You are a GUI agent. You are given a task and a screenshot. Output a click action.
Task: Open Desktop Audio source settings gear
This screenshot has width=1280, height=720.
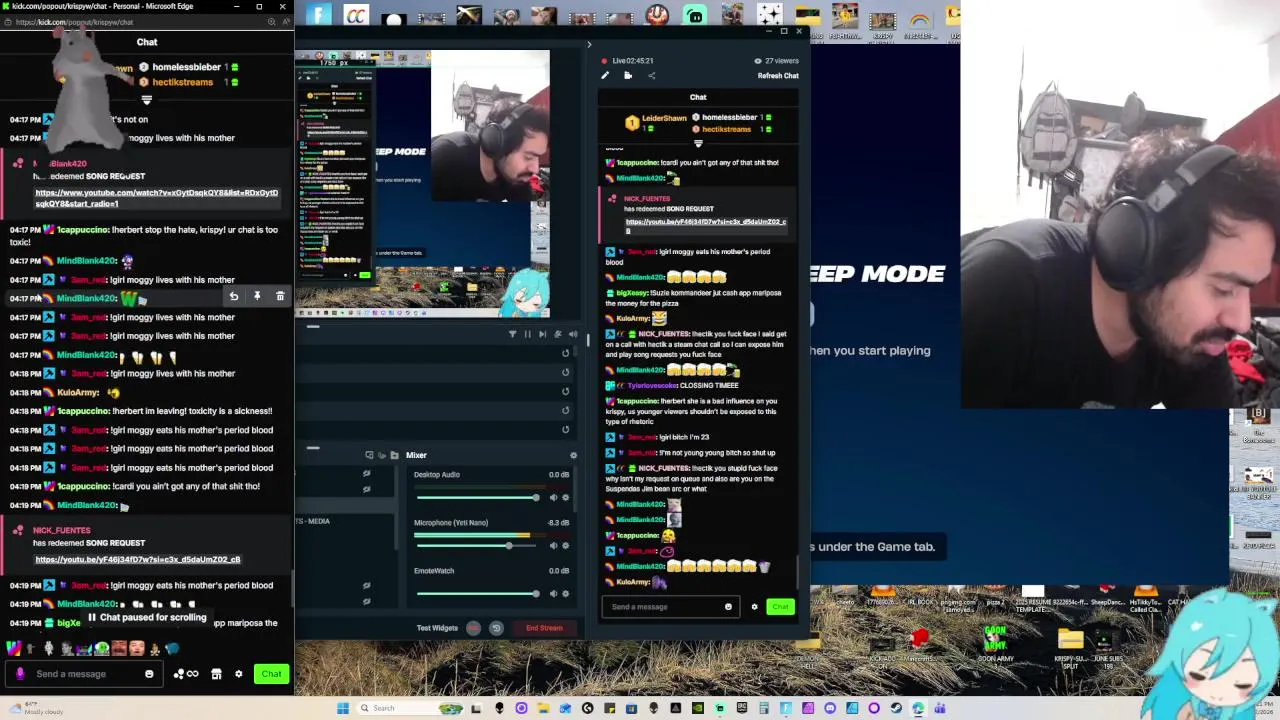[565, 498]
